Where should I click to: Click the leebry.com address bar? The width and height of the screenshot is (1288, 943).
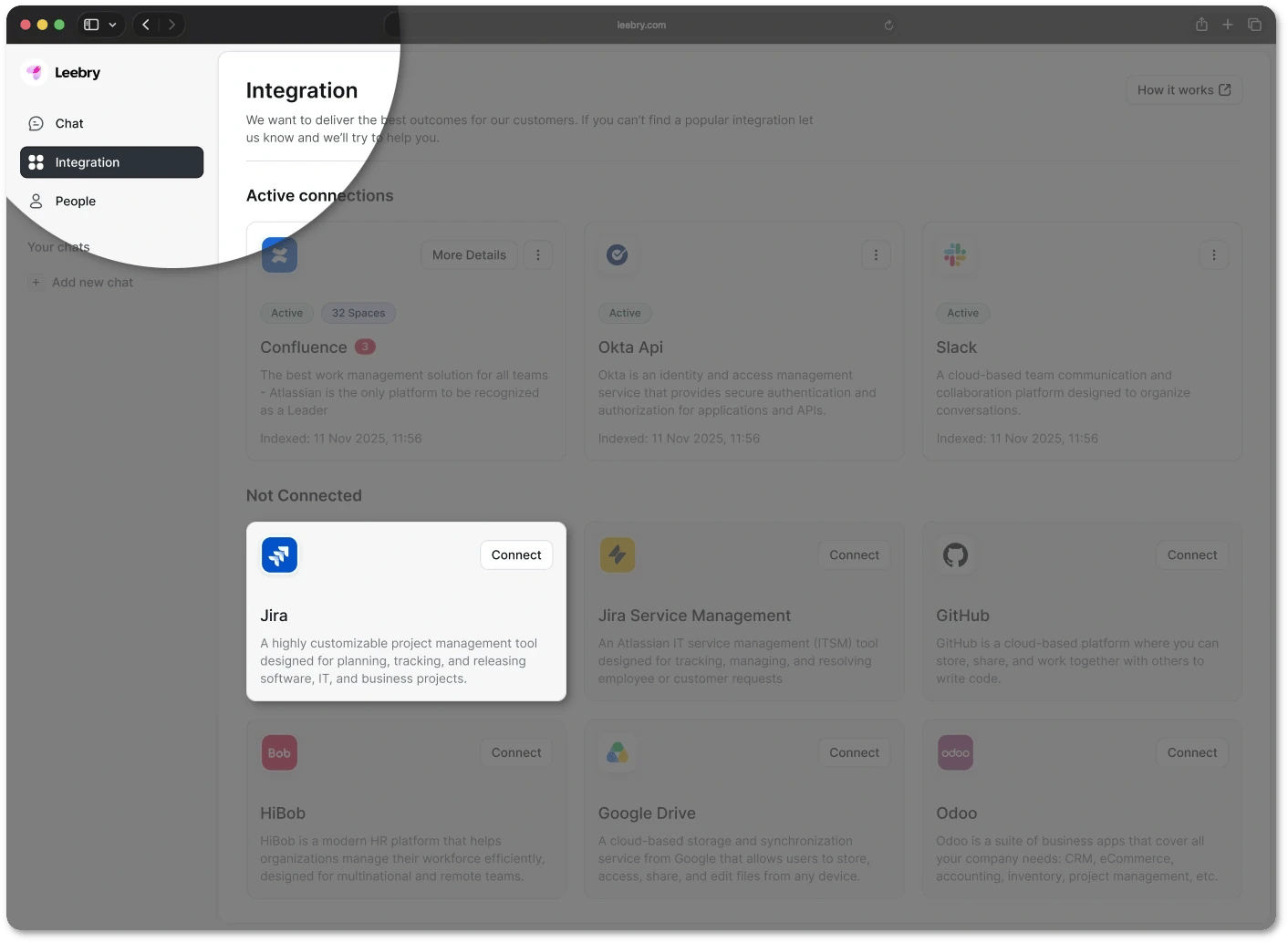click(641, 25)
